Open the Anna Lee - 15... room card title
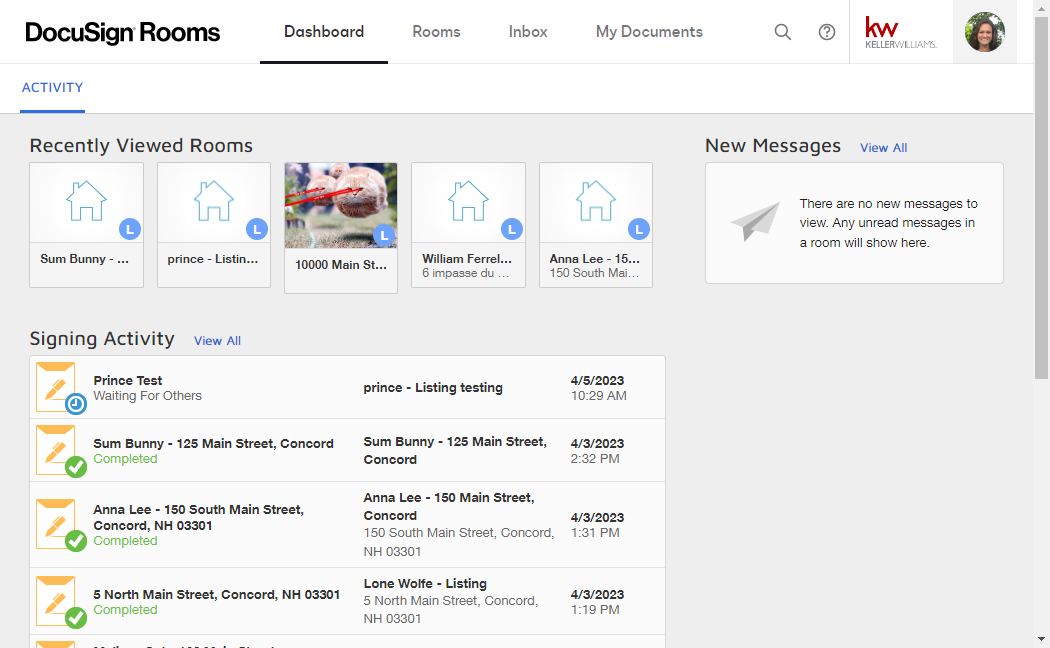1050x648 pixels. pyautogui.click(x=595, y=258)
